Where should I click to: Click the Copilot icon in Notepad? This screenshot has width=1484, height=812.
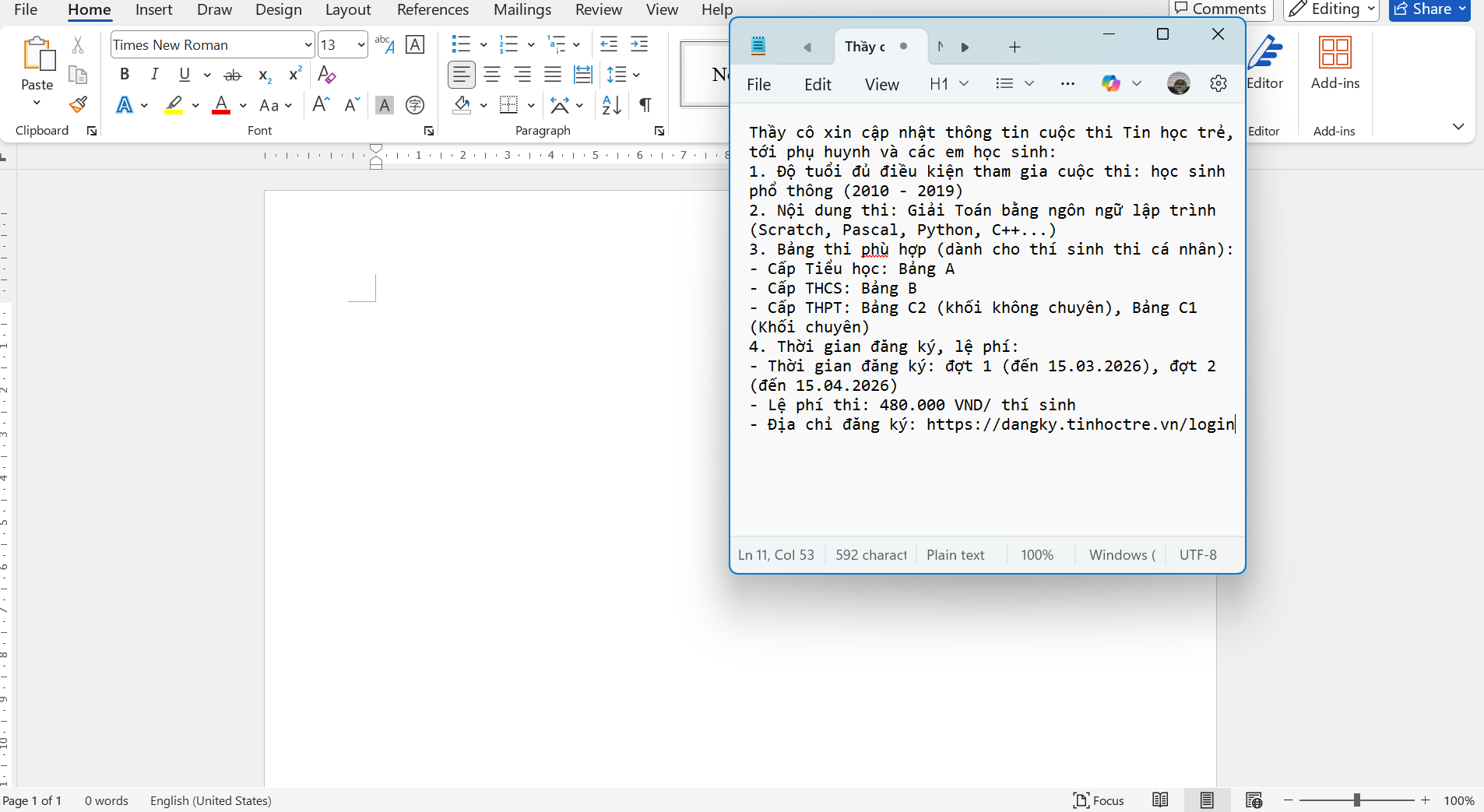pos(1111,84)
